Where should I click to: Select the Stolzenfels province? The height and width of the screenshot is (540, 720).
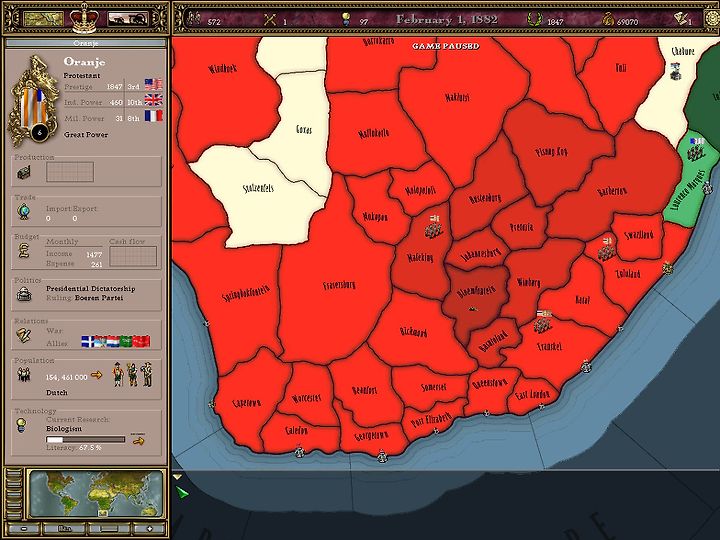(258, 188)
